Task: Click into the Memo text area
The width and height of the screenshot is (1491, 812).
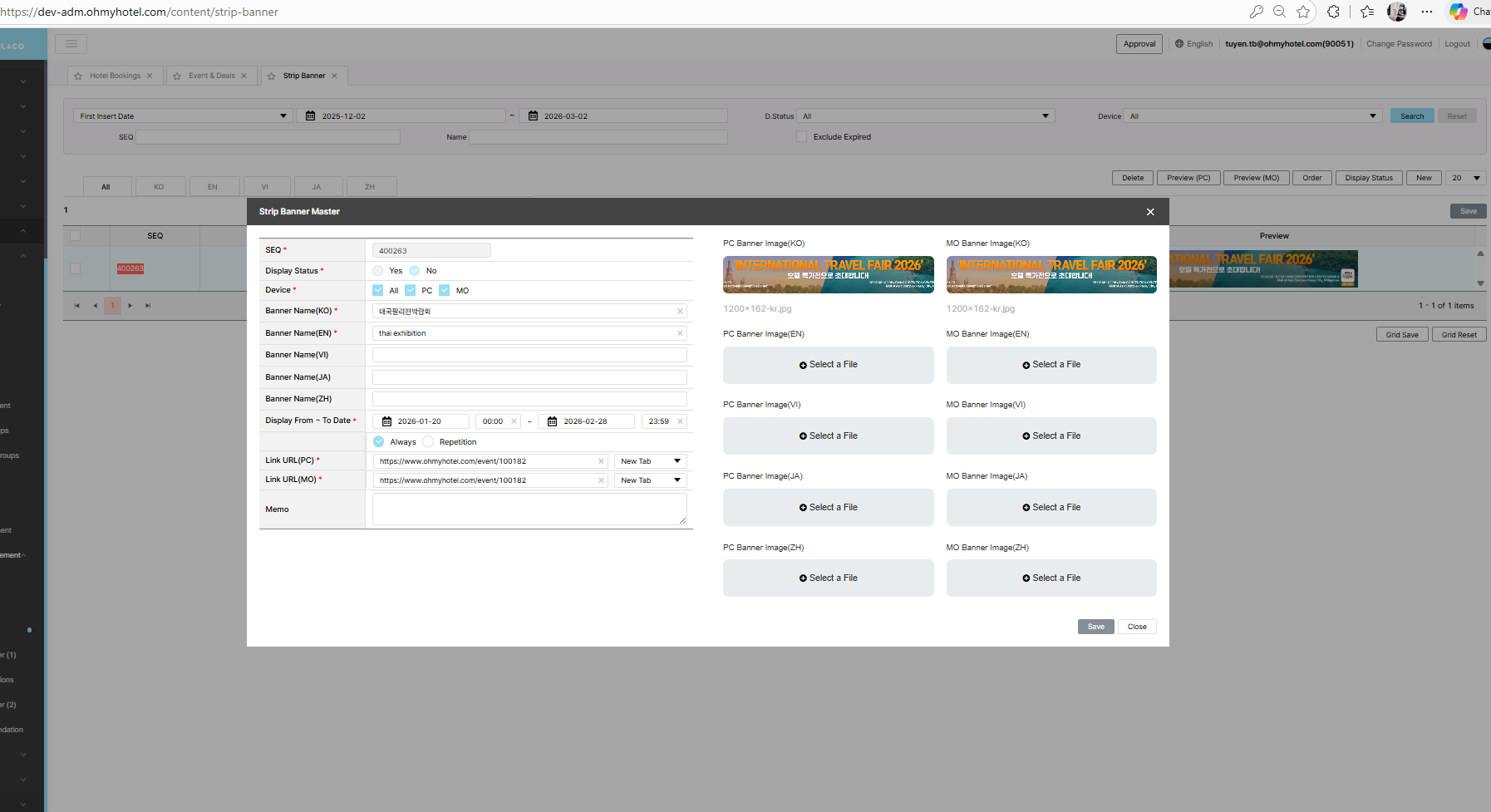Action: coord(529,509)
